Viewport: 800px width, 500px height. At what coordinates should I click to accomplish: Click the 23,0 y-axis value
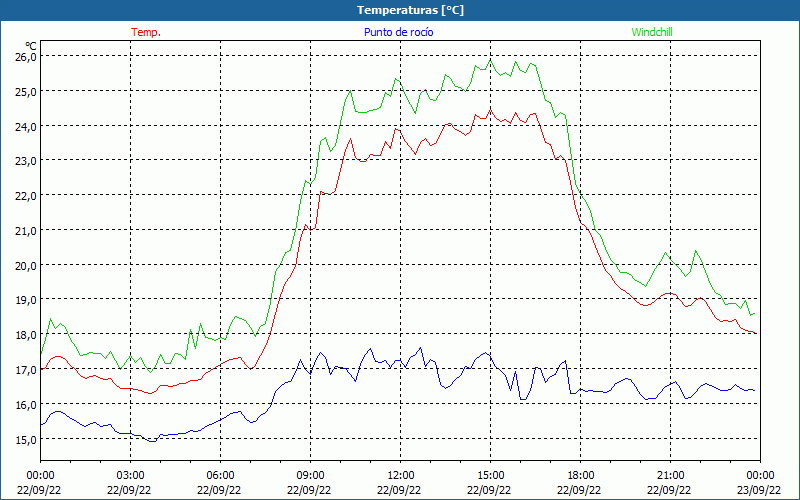click(x=26, y=161)
